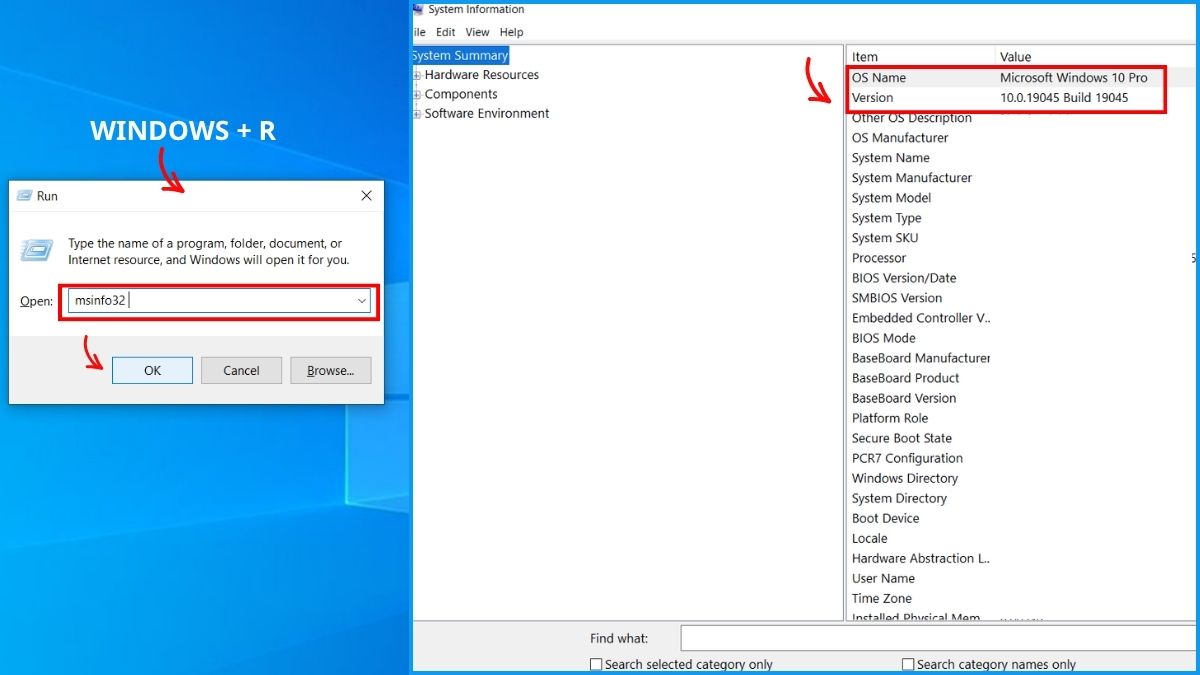Select the System Manufacturer row
This screenshot has width=1200, height=675.
pyautogui.click(x=1022, y=178)
